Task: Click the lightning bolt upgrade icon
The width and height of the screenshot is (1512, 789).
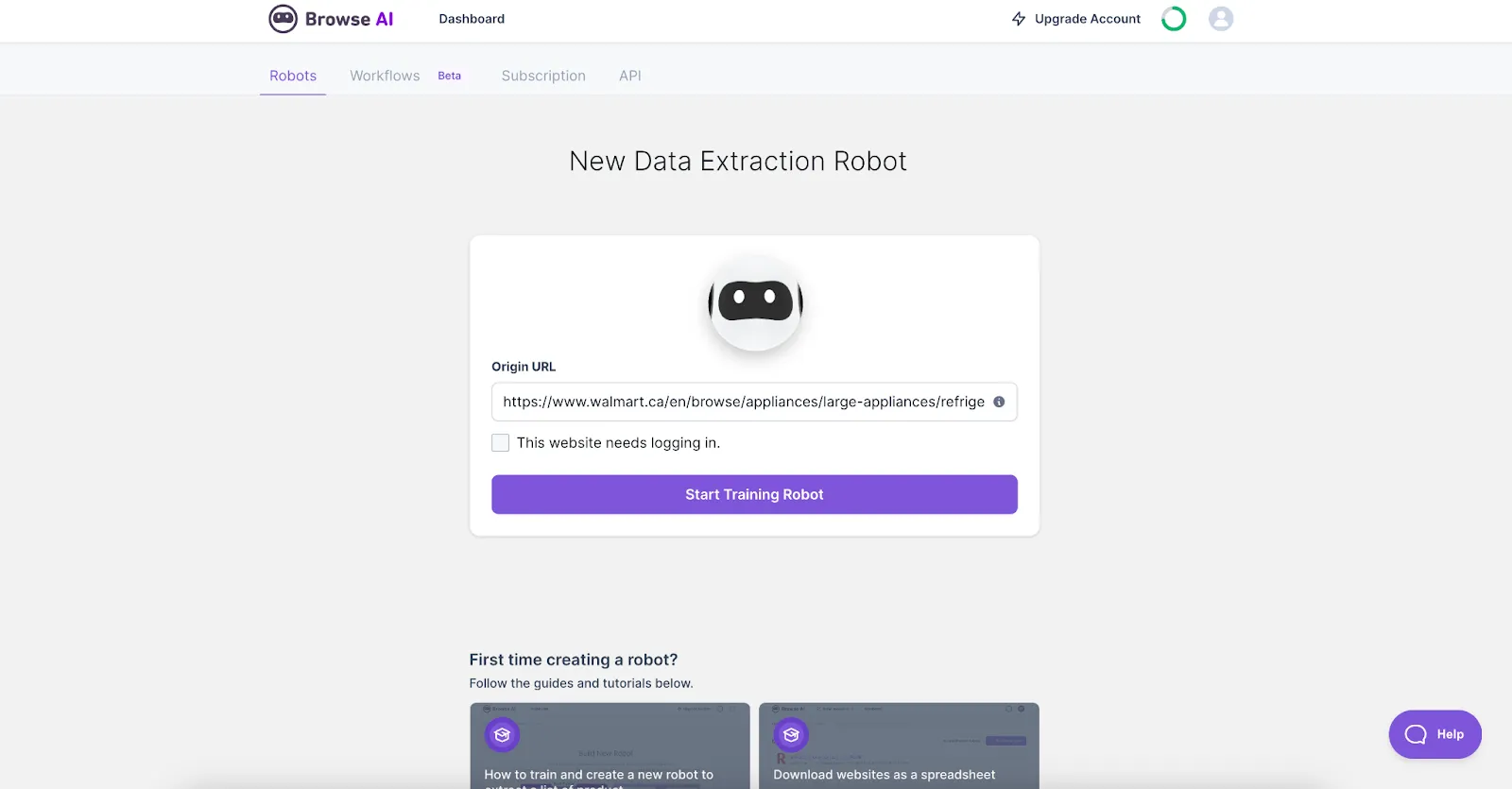Action: [1019, 19]
